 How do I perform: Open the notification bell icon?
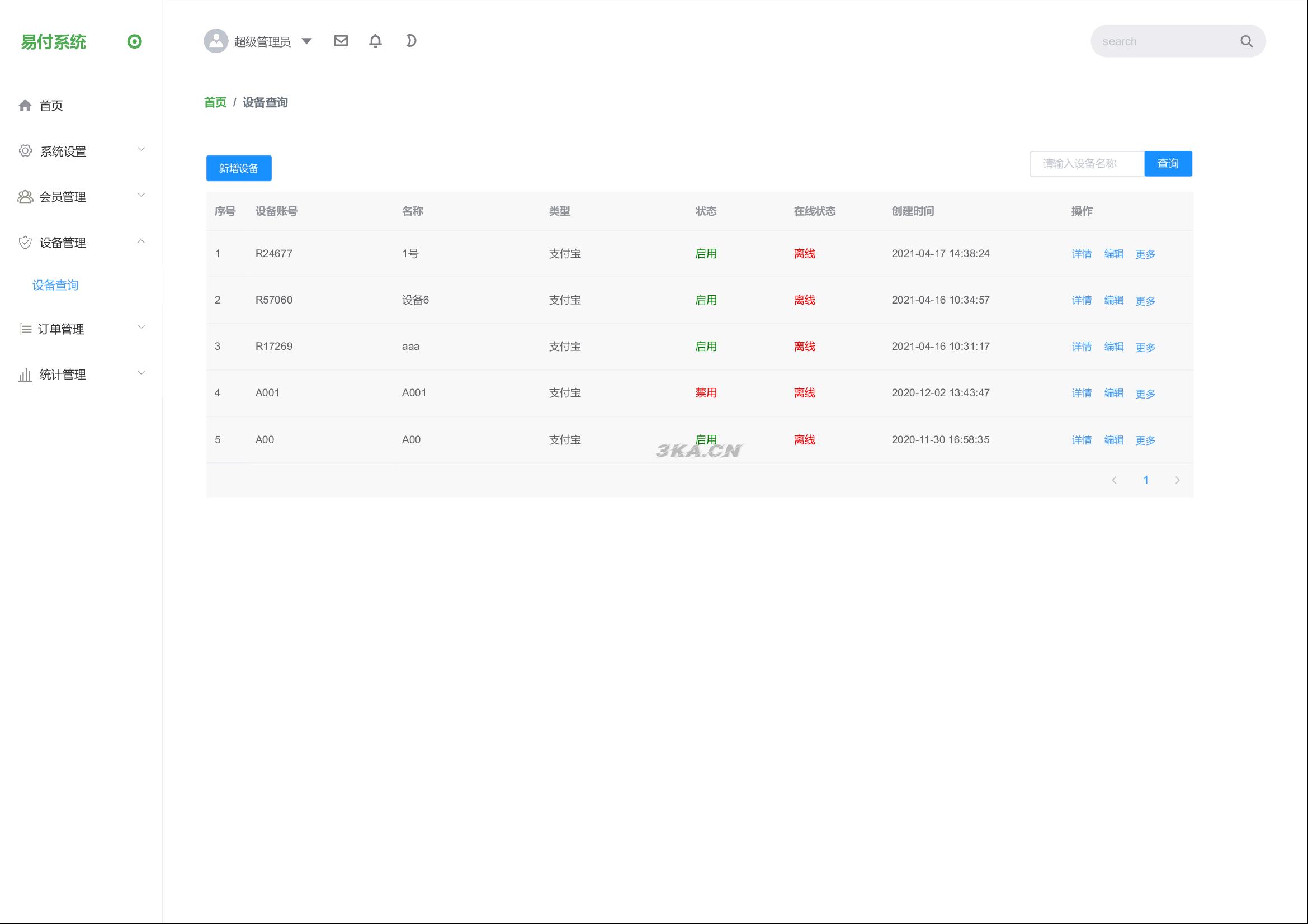[375, 41]
